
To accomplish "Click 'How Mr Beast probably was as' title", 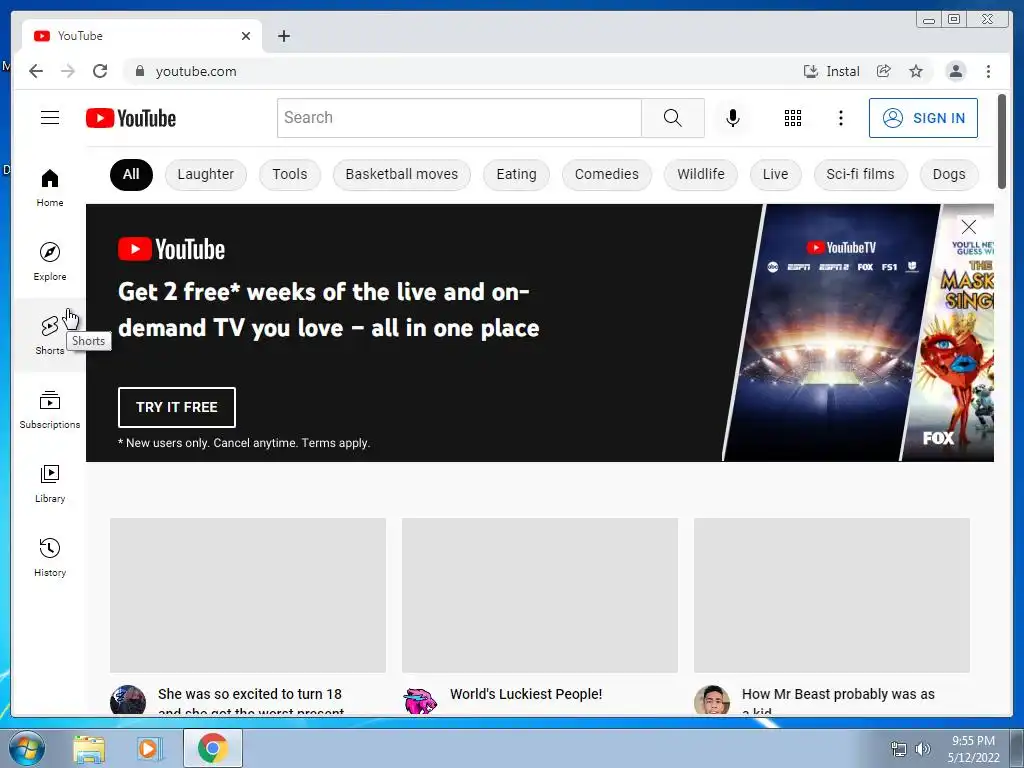I will coord(838,700).
